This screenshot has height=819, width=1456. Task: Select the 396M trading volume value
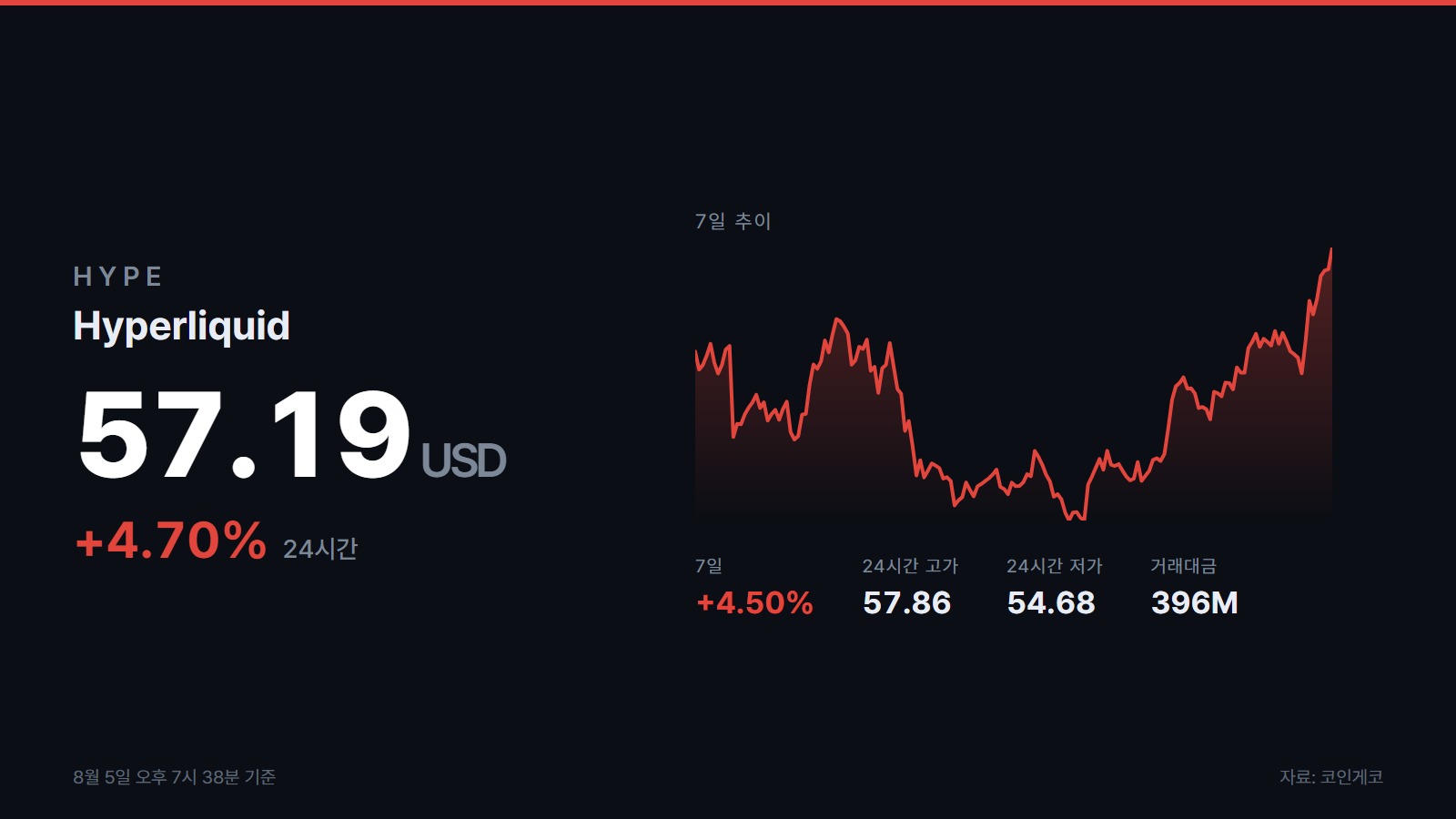coord(1195,602)
